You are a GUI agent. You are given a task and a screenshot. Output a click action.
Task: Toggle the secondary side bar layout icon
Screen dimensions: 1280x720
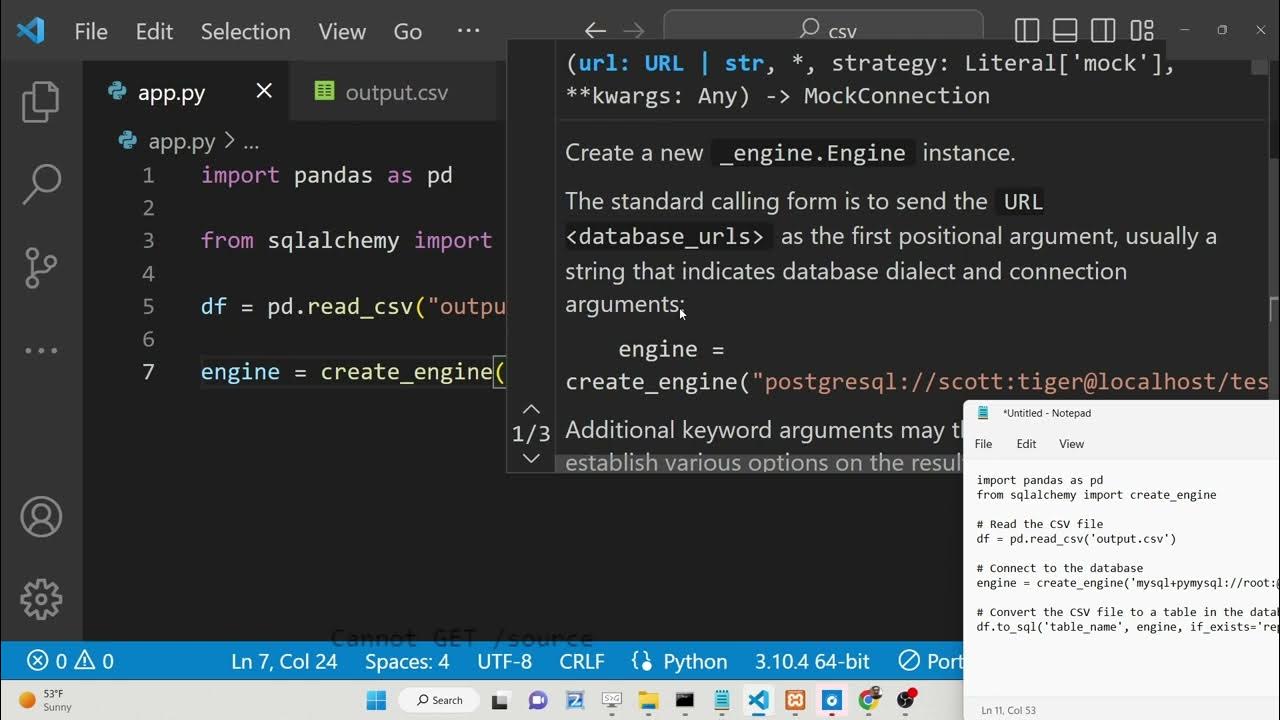pyautogui.click(x=1103, y=31)
